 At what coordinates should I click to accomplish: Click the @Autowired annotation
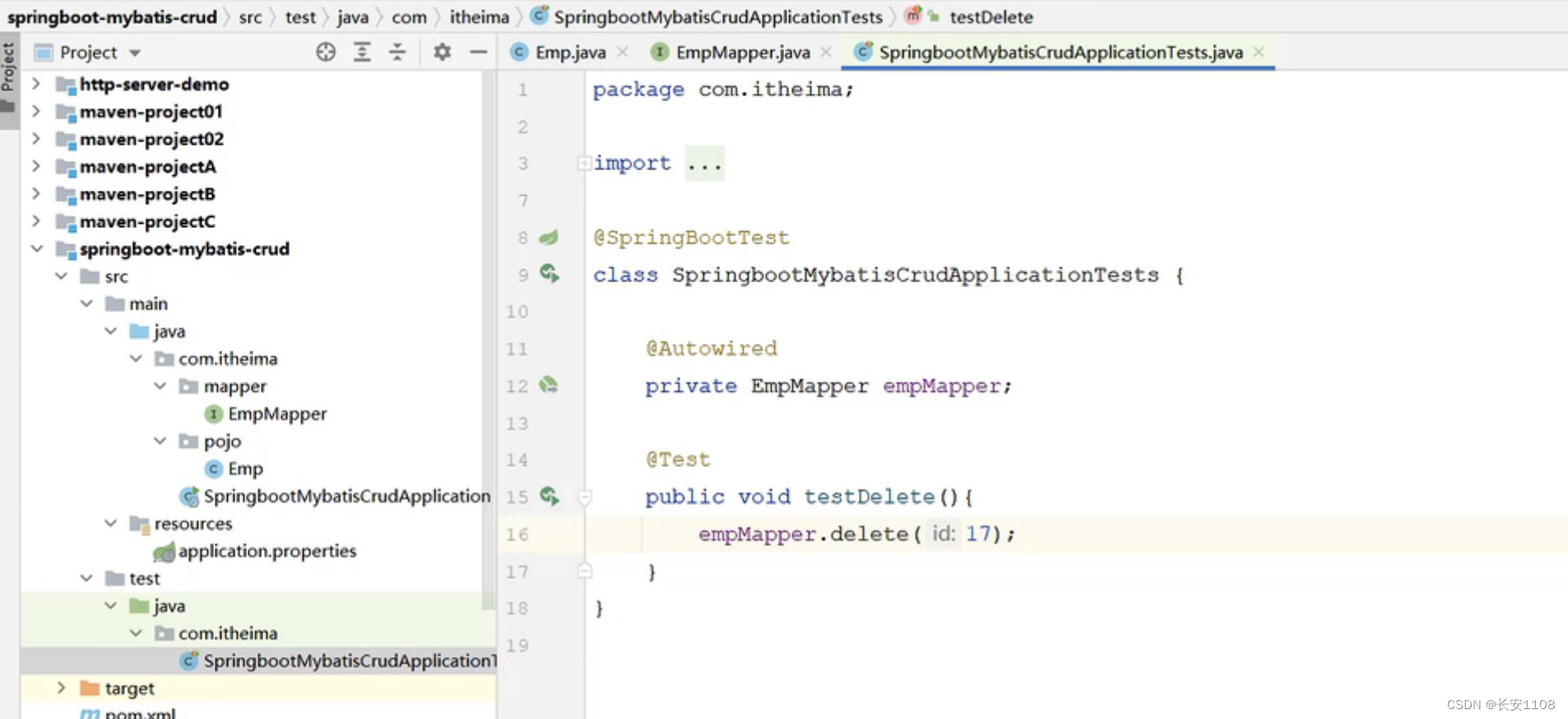712,349
